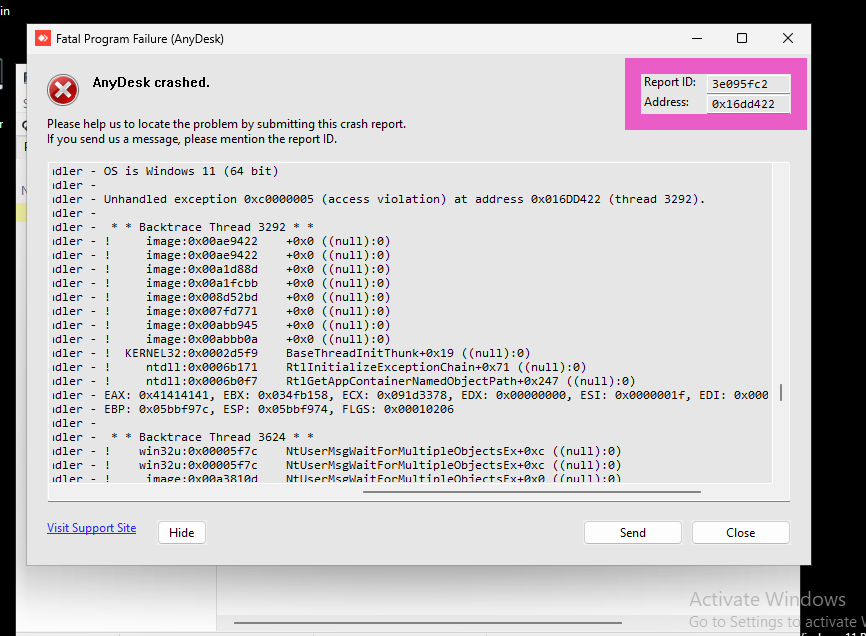Click the AnyDesk logo in title bar
Screen dimensions: 866x636
[43, 39]
